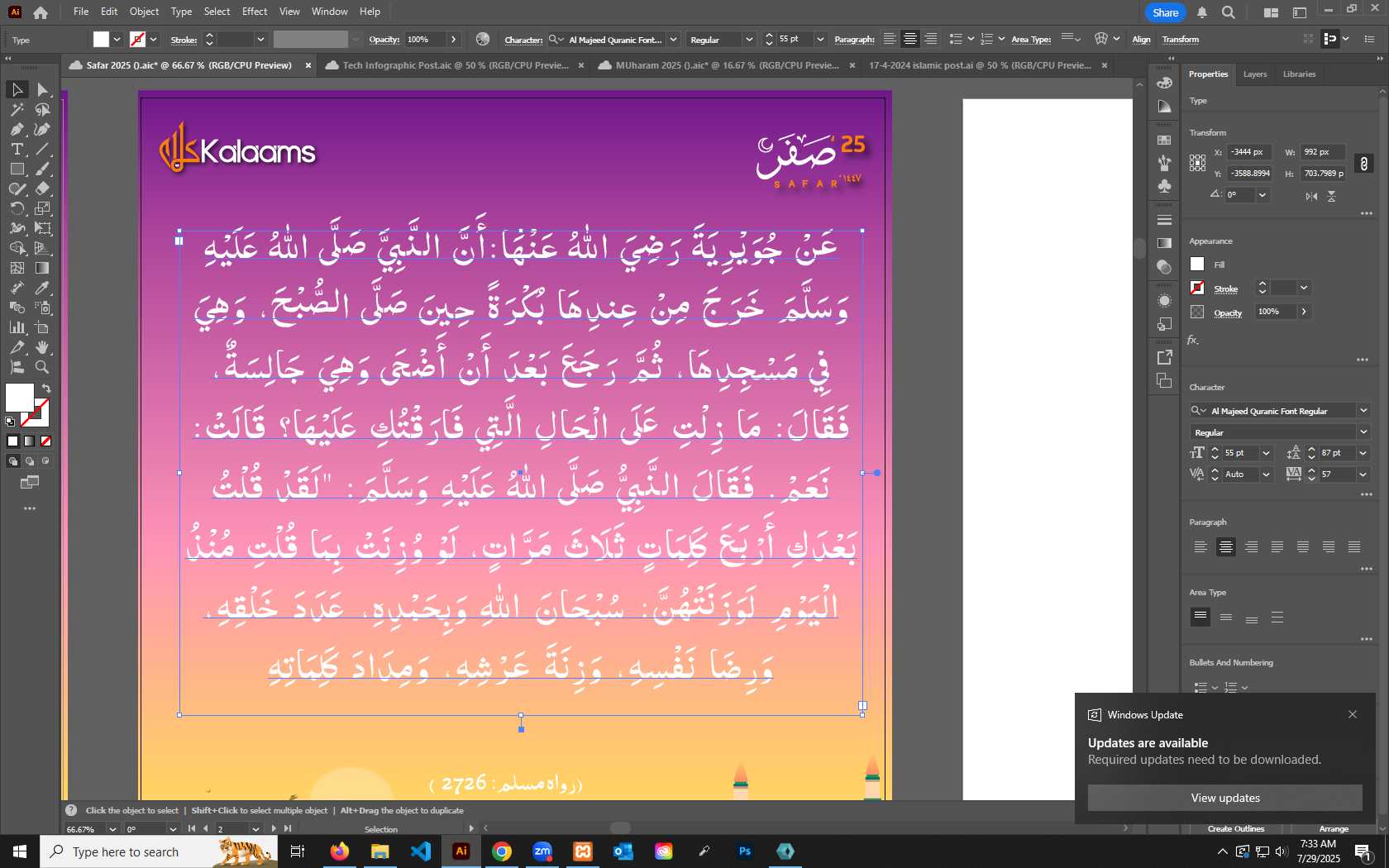
Task: Choose the Rectangle tool
Action: pyautogui.click(x=17, y=169)
